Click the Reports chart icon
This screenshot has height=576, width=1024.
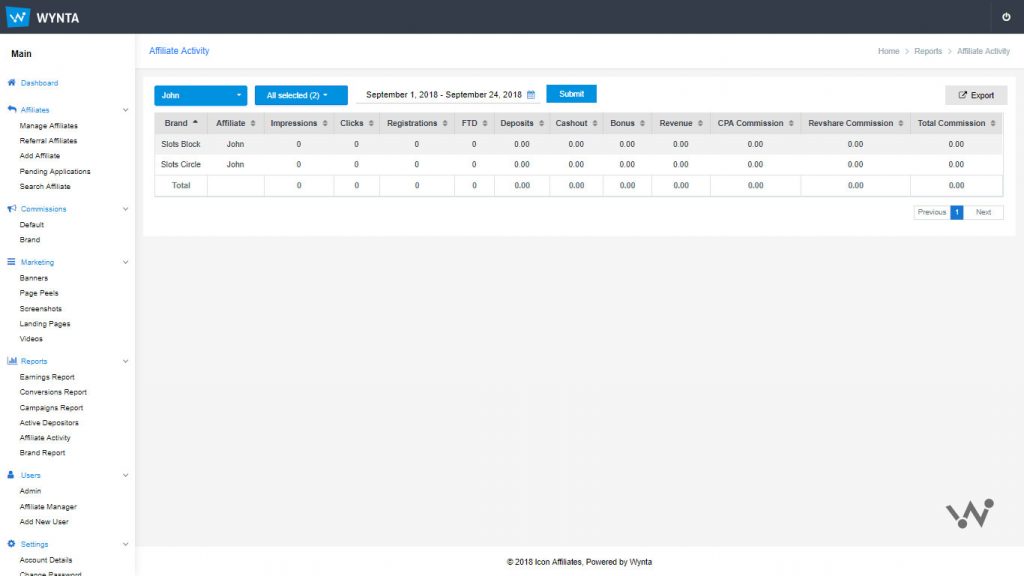[x=11, y=360]
